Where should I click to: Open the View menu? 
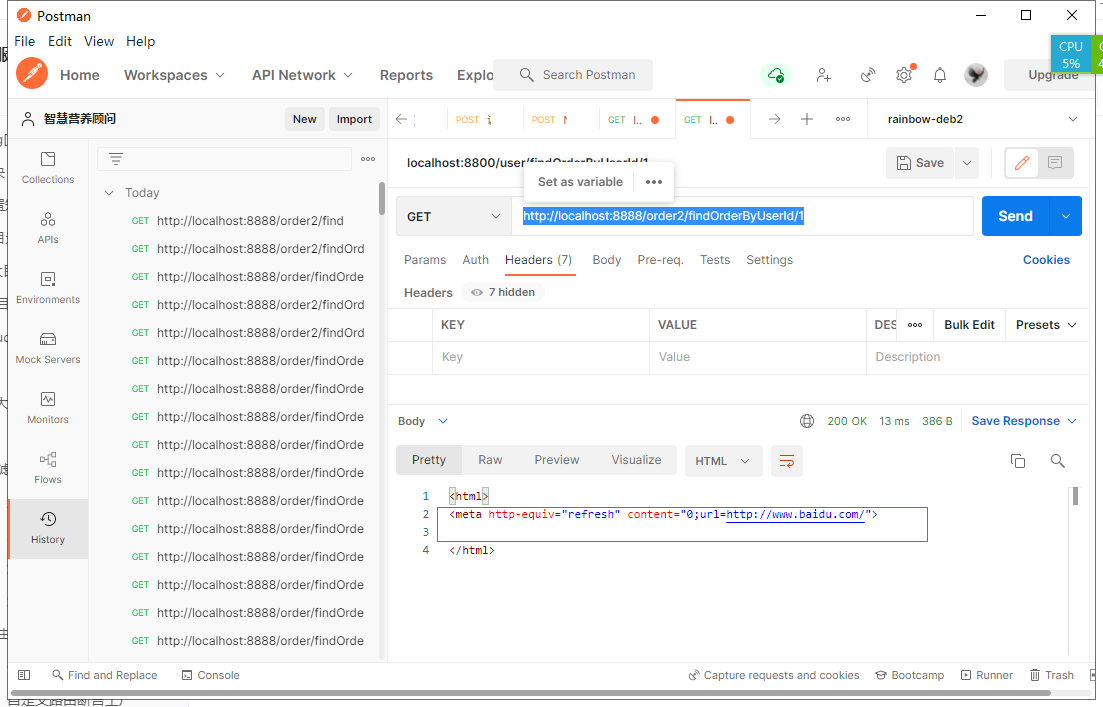coord(99,42)
